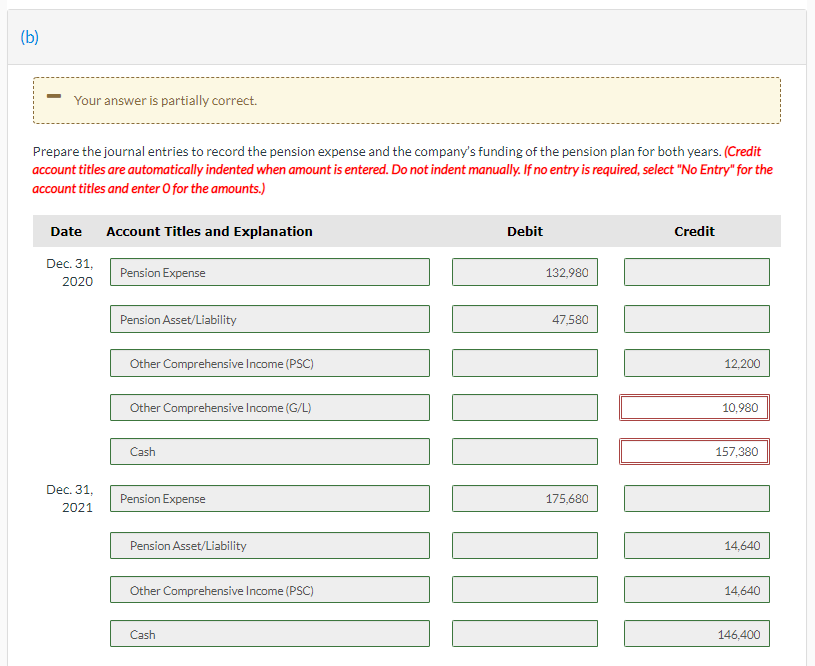Open the 2020 Cash account title field
Screen dimensions: 815x666
270,451
